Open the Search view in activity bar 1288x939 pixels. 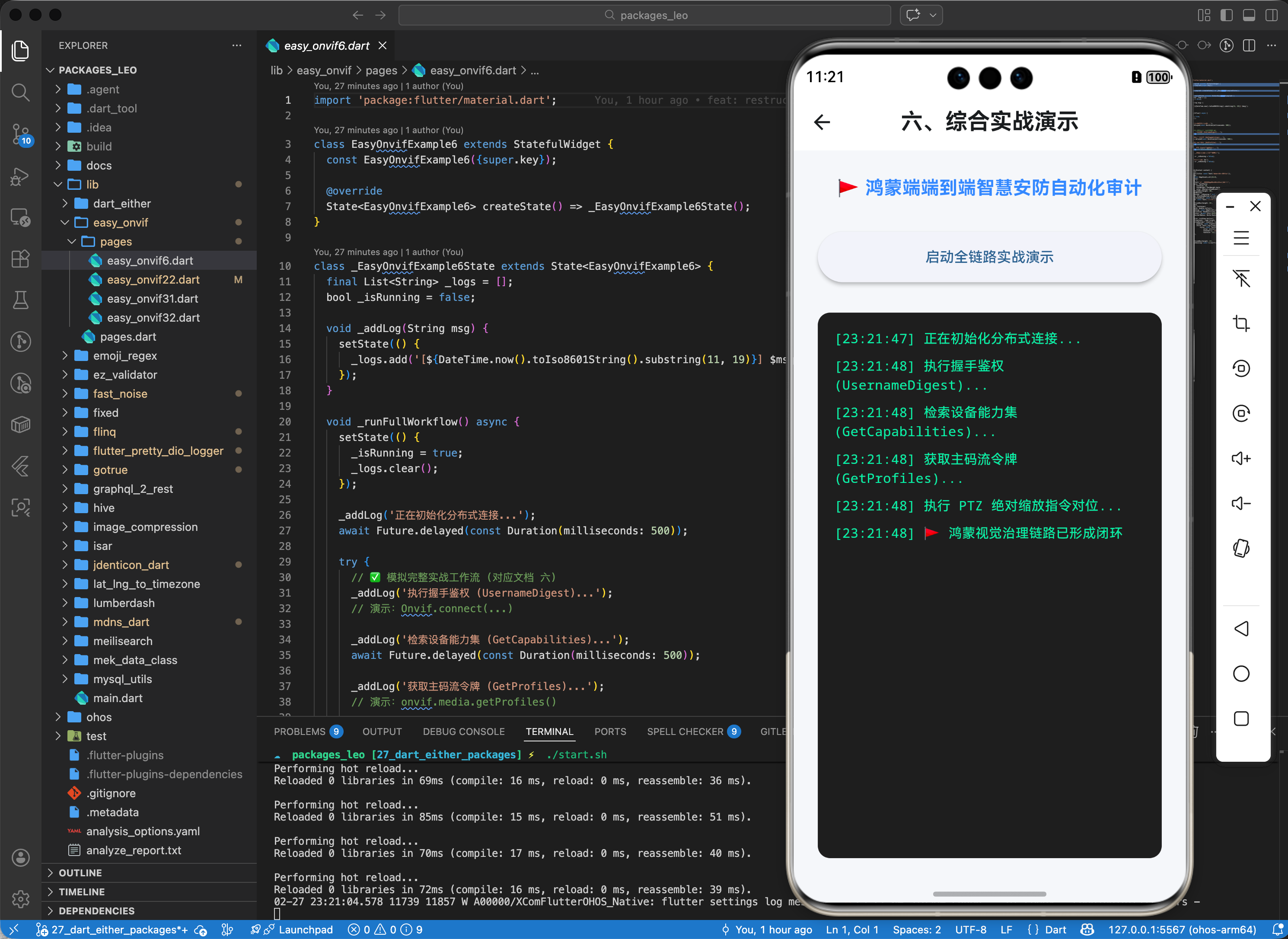pos(20,92)
